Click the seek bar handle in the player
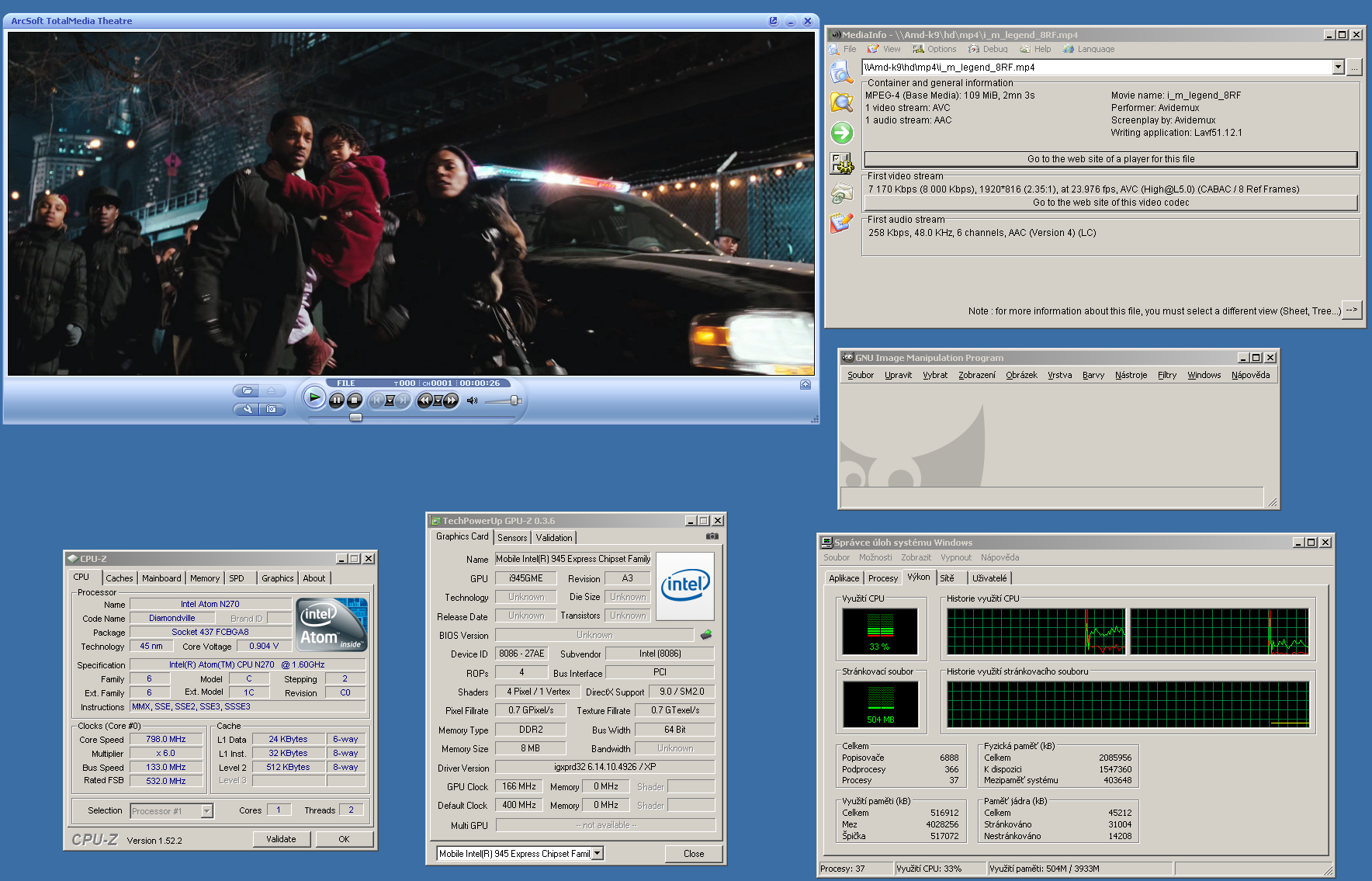The height and width of the screenshot is (881, 1372). (355, 418)
